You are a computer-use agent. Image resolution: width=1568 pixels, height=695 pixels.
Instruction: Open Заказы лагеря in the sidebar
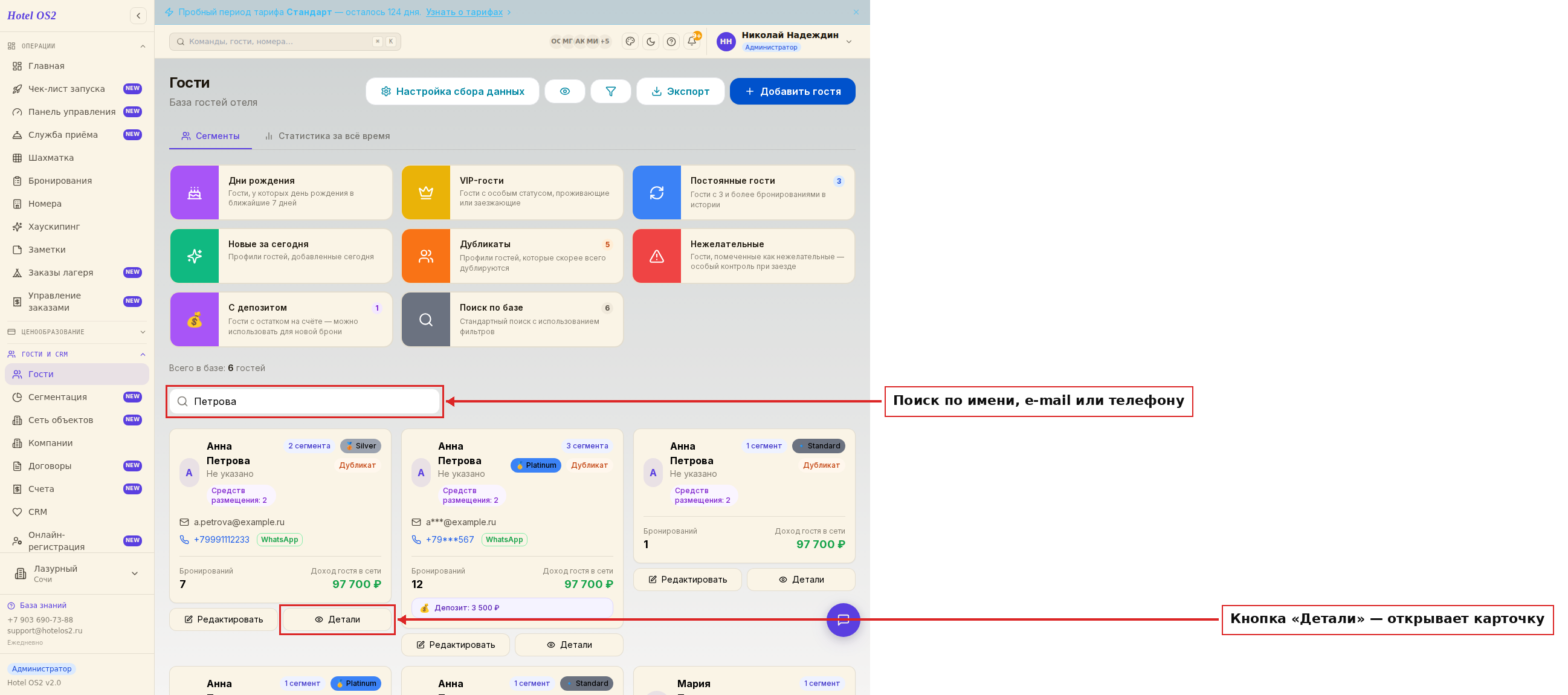(77, 273)
